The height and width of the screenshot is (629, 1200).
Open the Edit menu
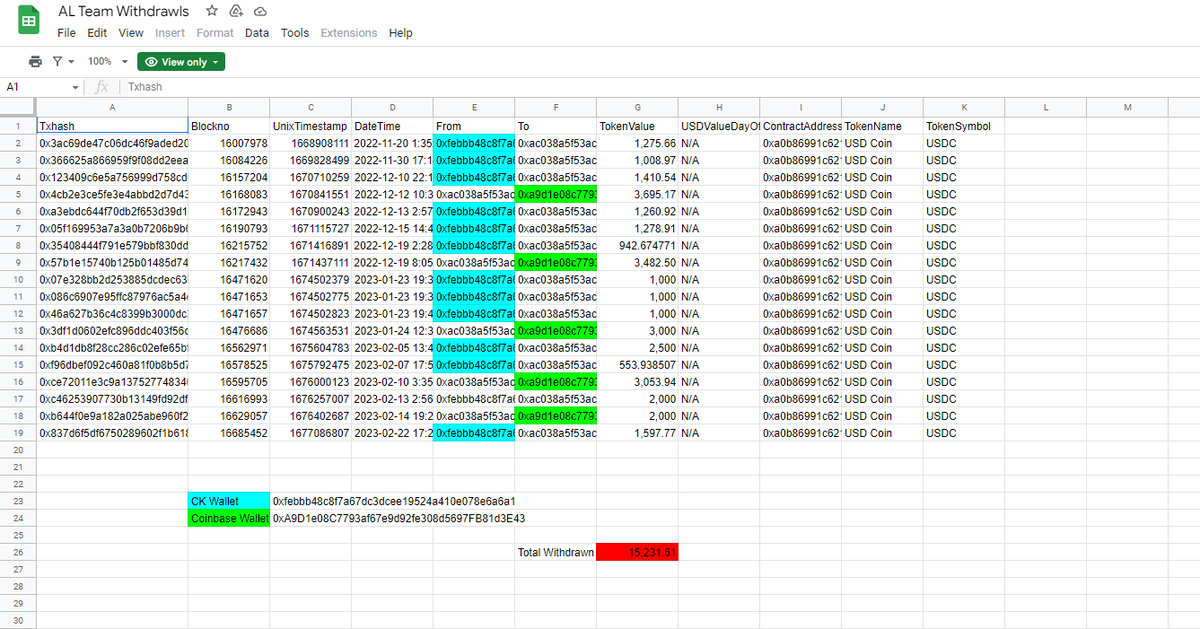click(97, 33)
